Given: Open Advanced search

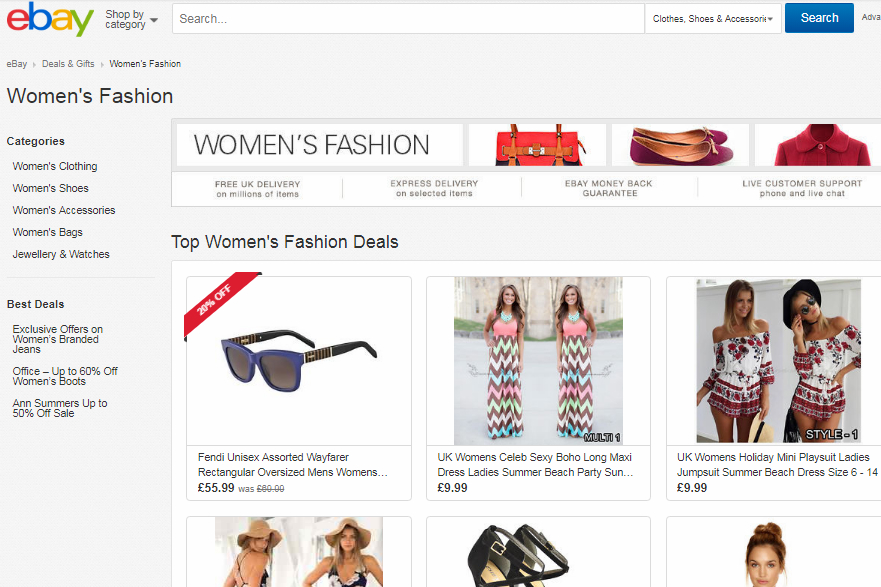Looking at the screenshot, I should pos(872,17).
